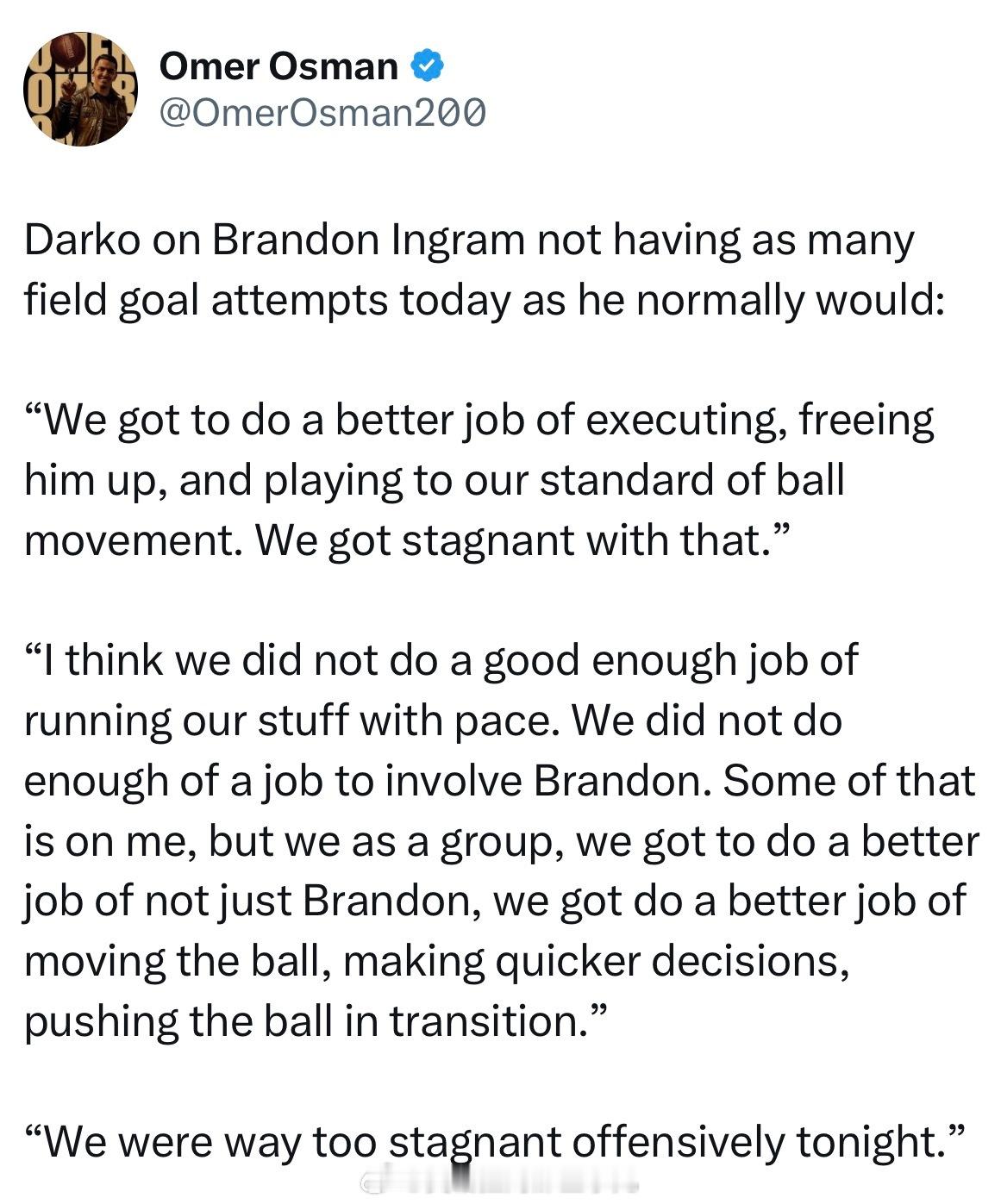Click Omer Osman's profile avatar
Image resolution: width=1001 pixels, height=1204 pixels.
[x=80, y=88]
